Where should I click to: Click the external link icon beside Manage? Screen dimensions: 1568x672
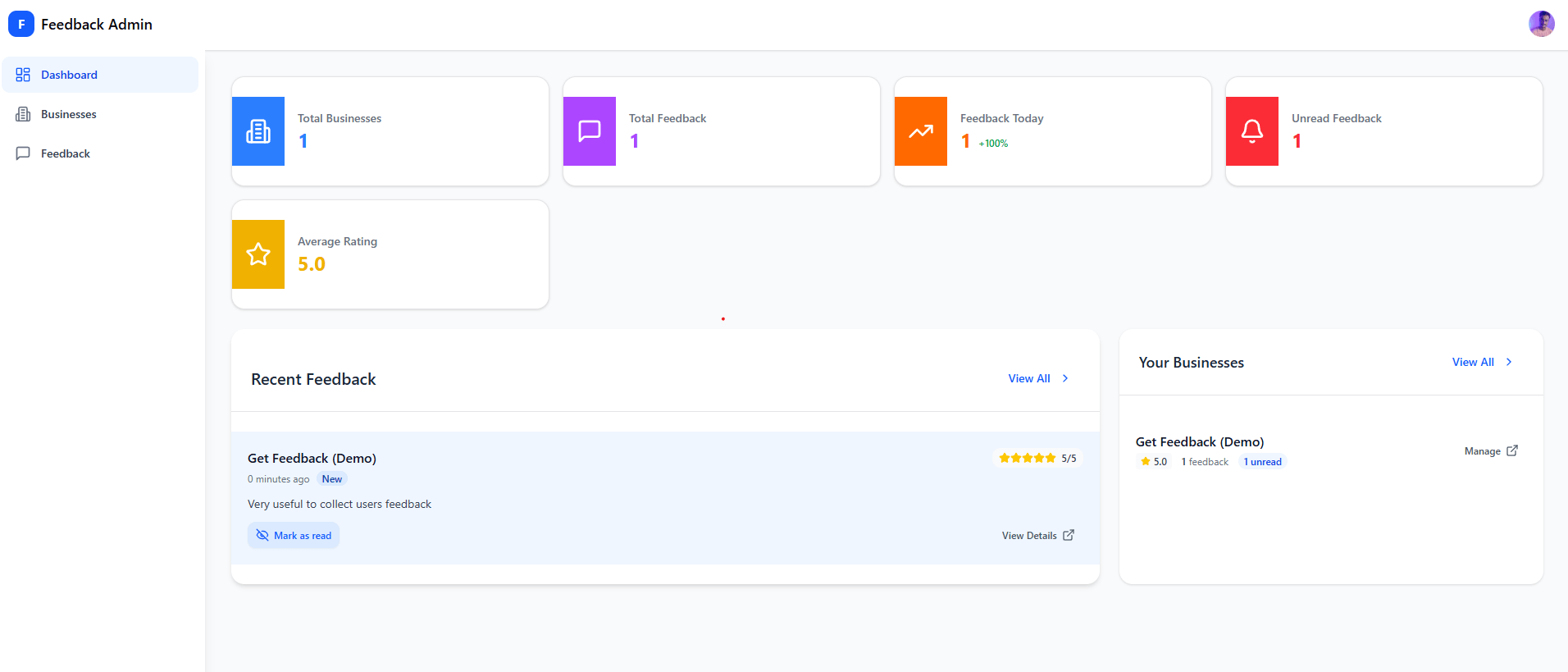1512,450
